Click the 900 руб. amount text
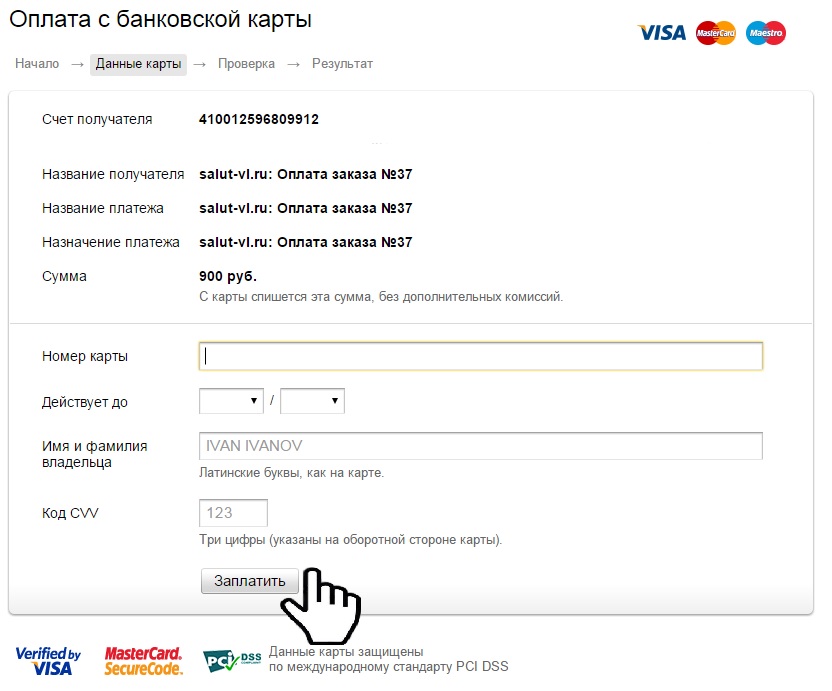The image size is (832, 691). coord(228,277)
